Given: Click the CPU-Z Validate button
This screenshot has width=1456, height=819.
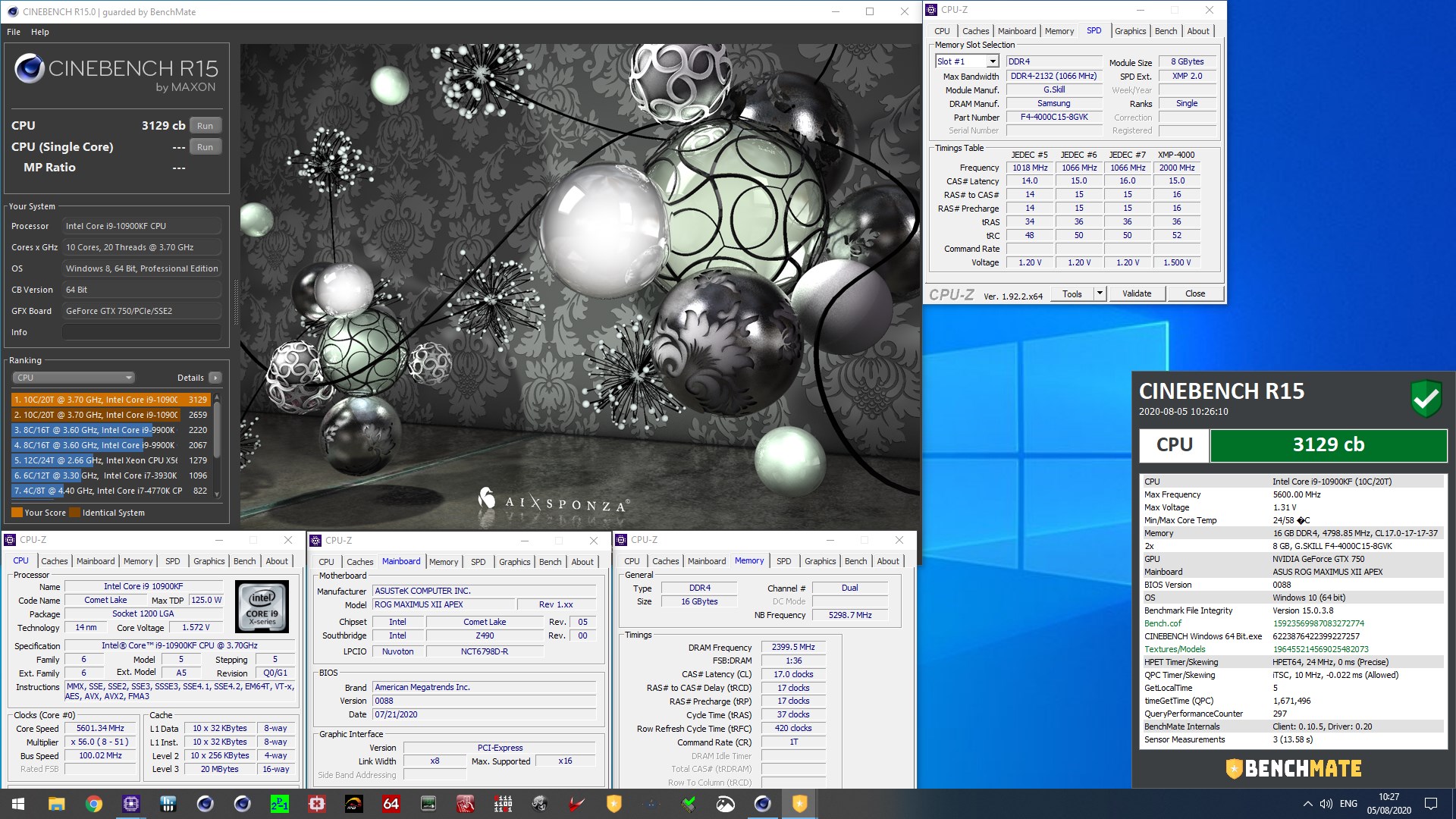Looking at the screenshot, I should pos(1137,293).
